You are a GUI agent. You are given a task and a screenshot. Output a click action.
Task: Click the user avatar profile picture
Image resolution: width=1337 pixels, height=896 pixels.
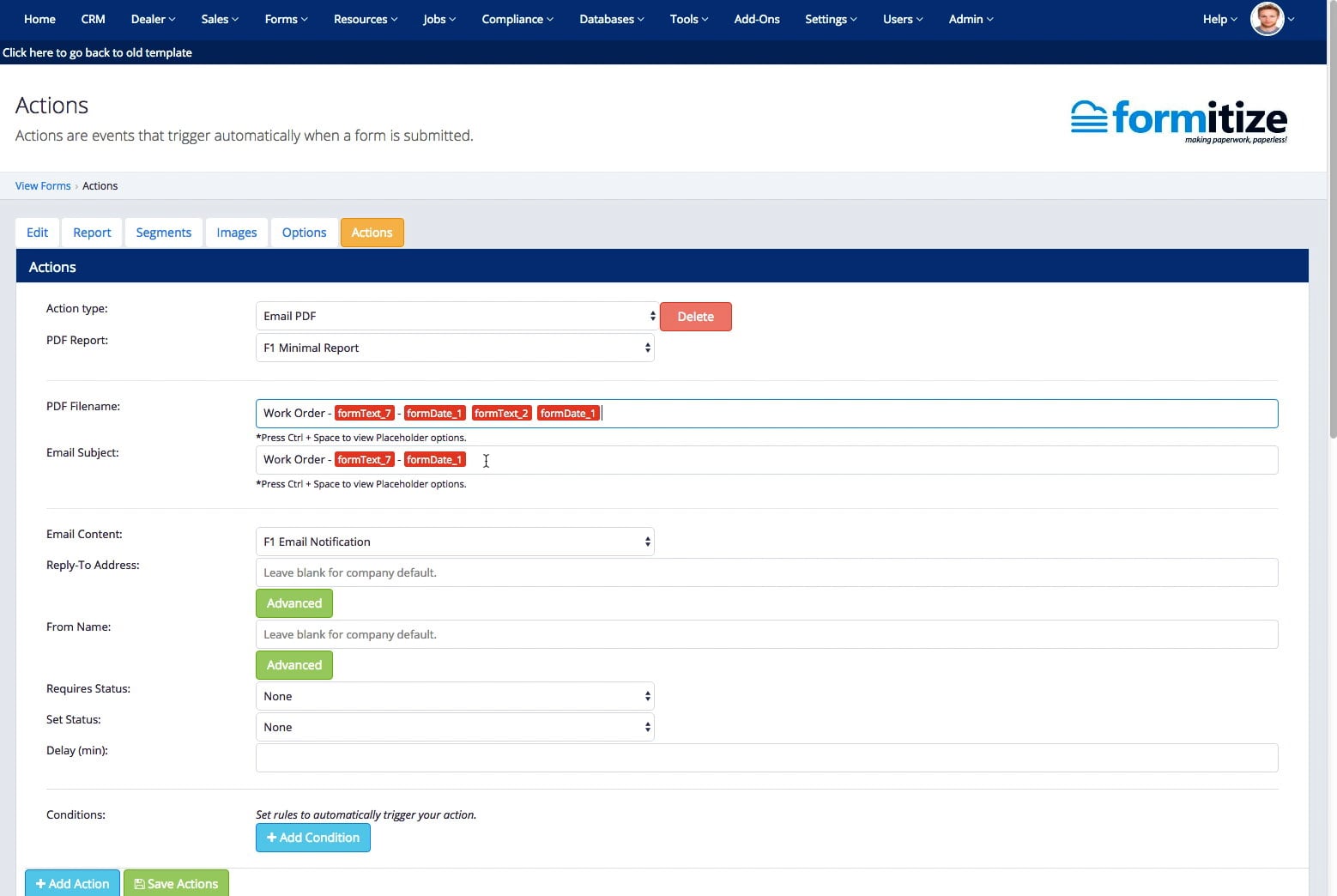point(1267,19)
